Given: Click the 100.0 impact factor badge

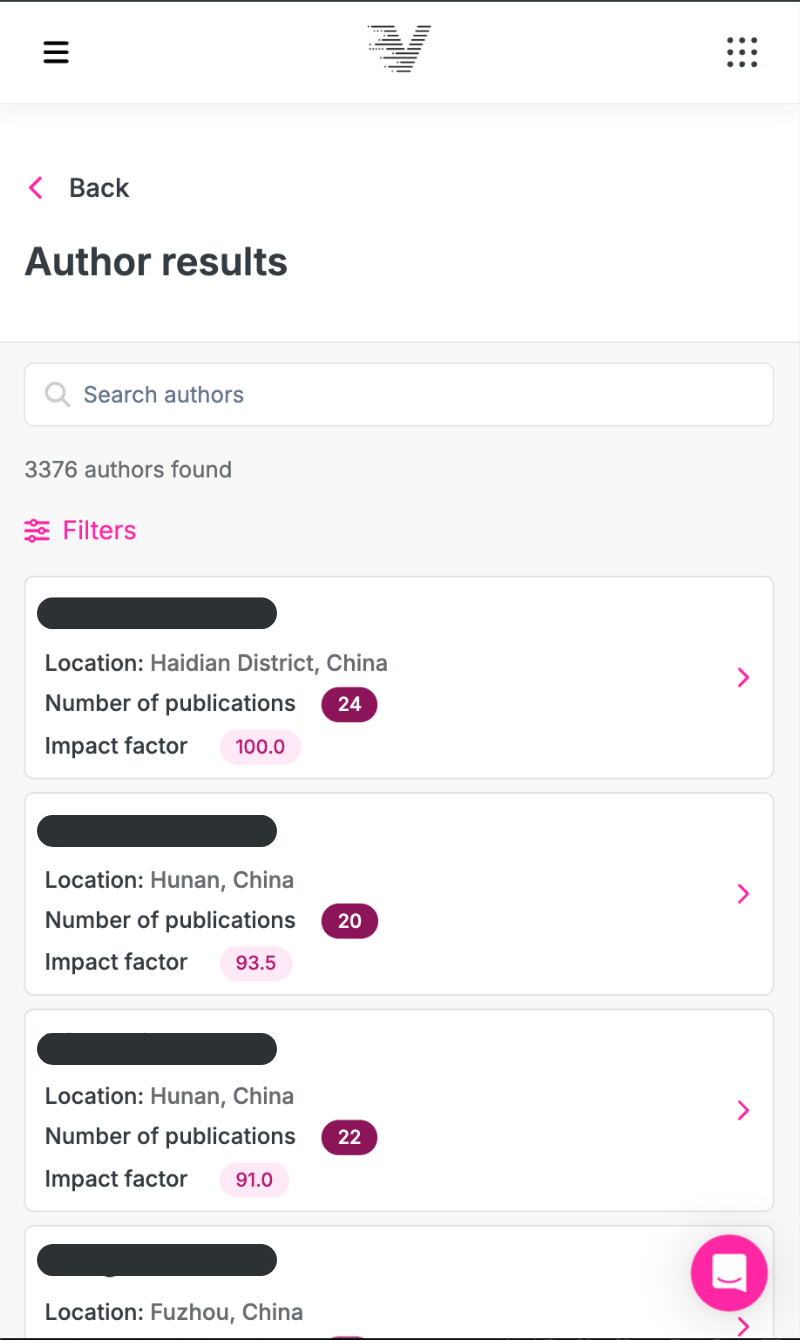Looking at the screenshot, I should (x=260, y=747).
